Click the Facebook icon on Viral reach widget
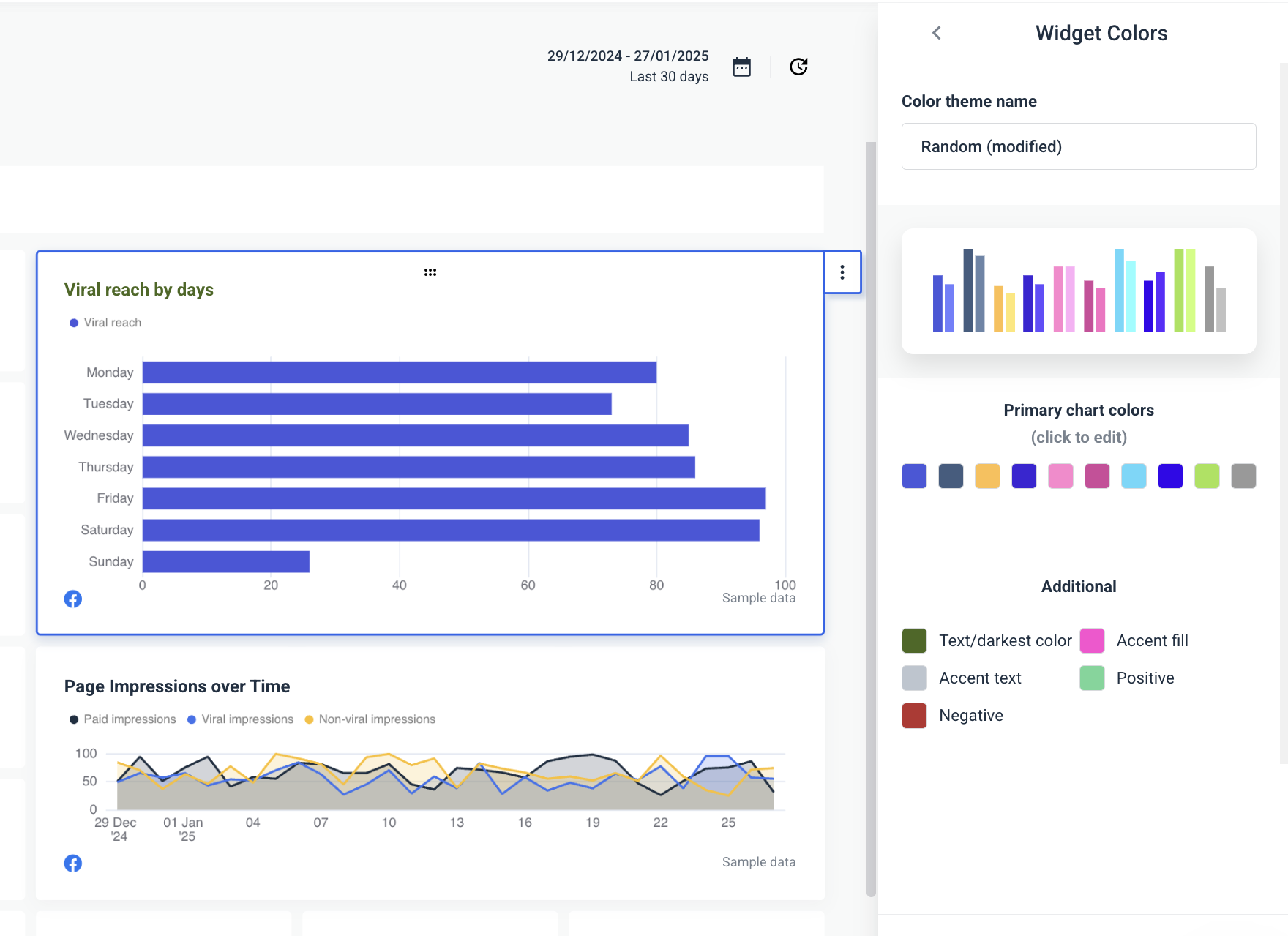 73,599
